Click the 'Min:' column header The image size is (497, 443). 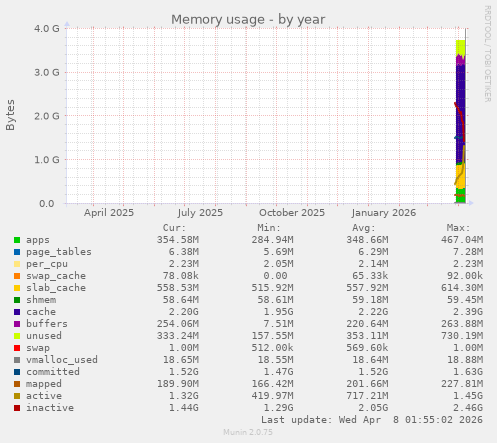click(x=269, y=228)
